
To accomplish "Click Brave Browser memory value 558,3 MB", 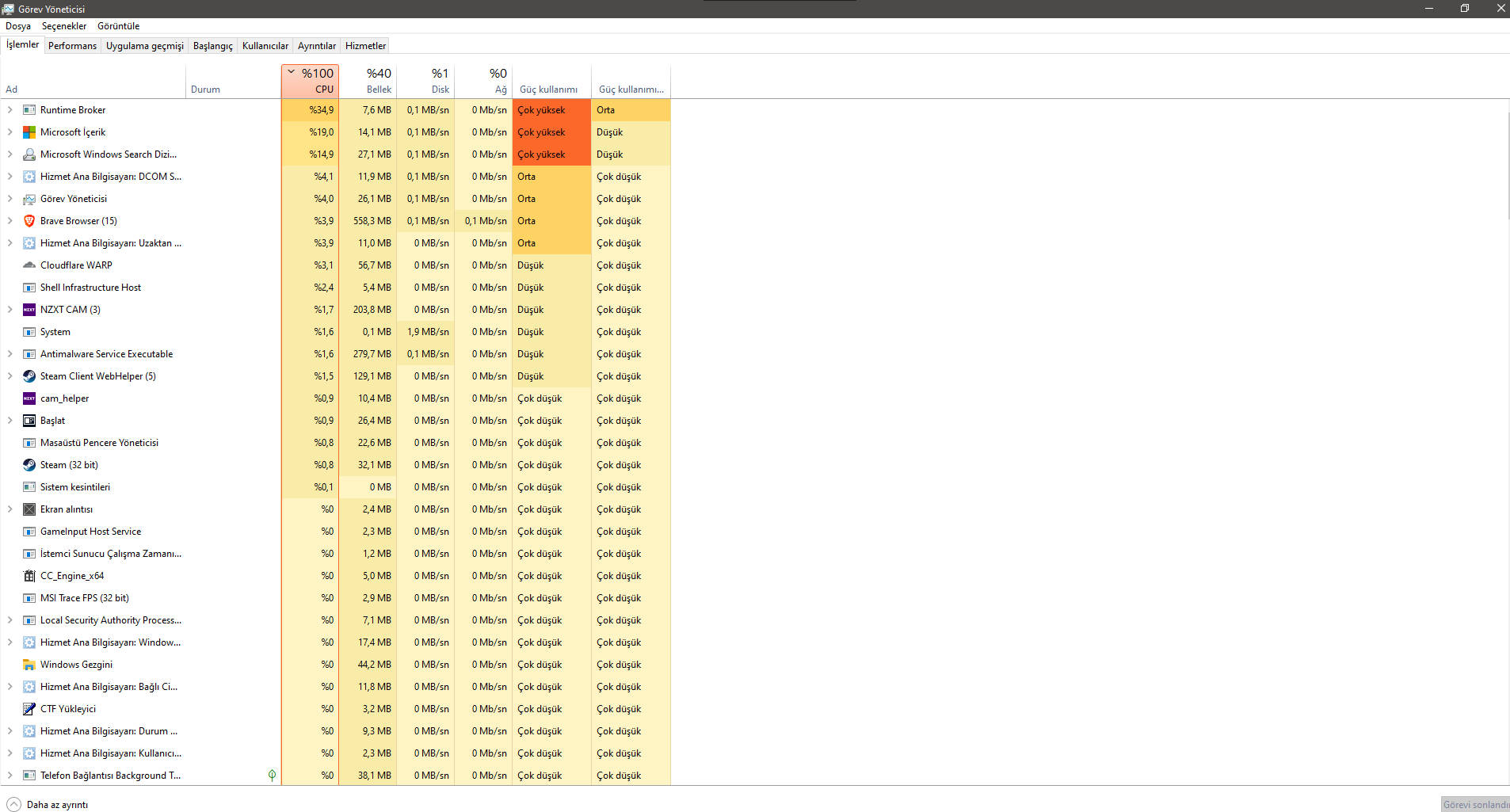I will click(x=372, y=221).
